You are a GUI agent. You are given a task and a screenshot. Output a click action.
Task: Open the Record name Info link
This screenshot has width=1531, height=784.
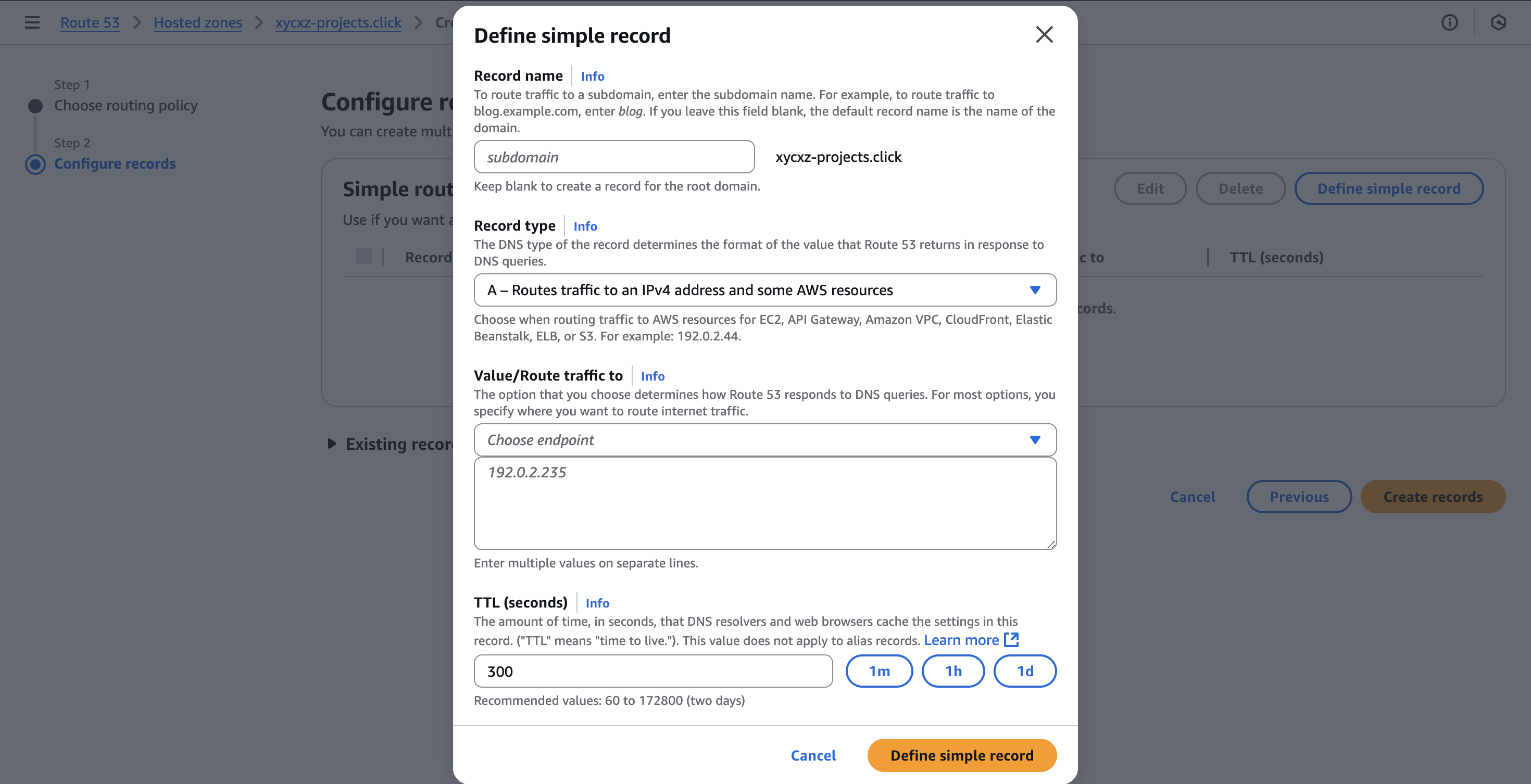592,76
